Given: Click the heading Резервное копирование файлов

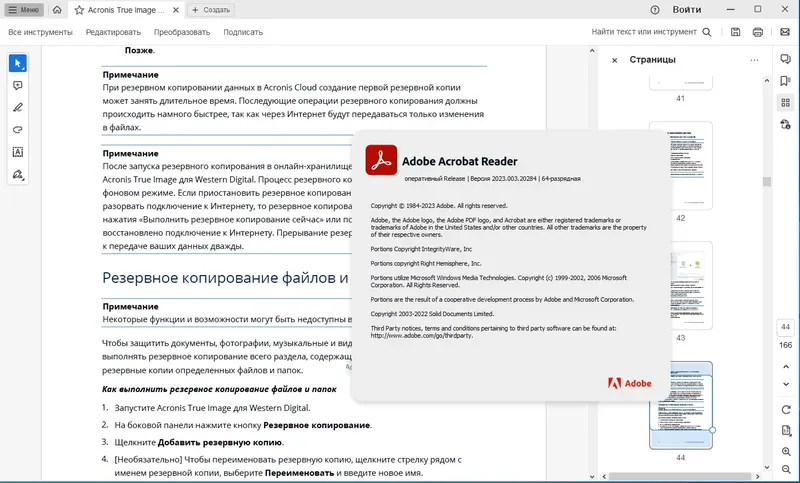Looking at the screenshot, I should coord(226,277).
